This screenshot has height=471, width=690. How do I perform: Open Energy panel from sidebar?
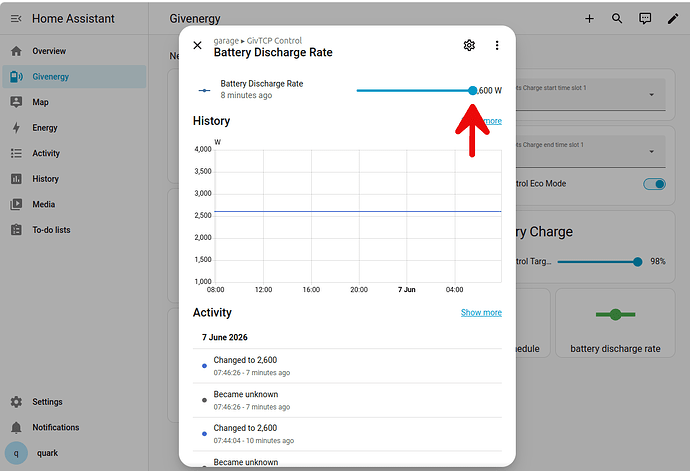(x=74, y=128)
